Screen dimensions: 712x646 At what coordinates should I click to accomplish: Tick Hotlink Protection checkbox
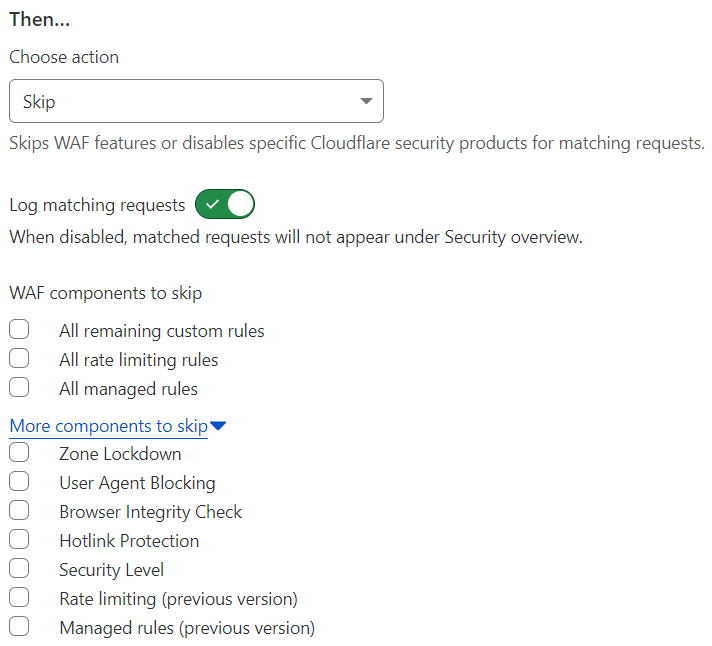click(x=19, y=540)
